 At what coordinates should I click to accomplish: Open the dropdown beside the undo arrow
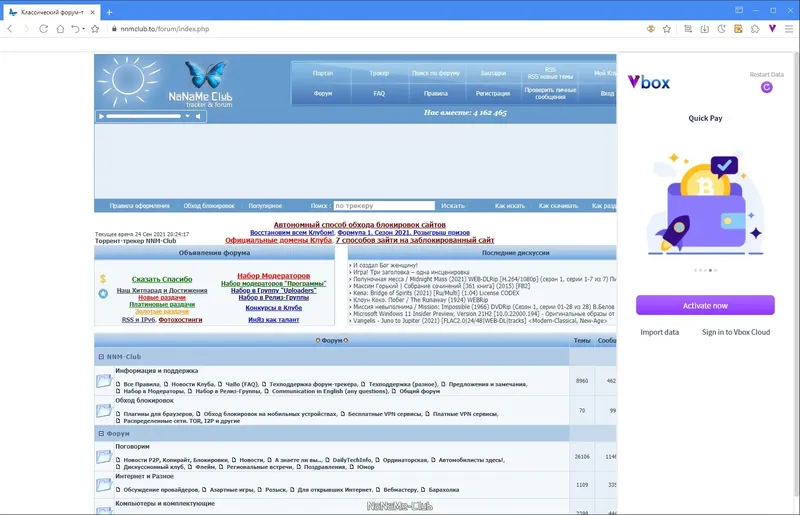point(83,29)
